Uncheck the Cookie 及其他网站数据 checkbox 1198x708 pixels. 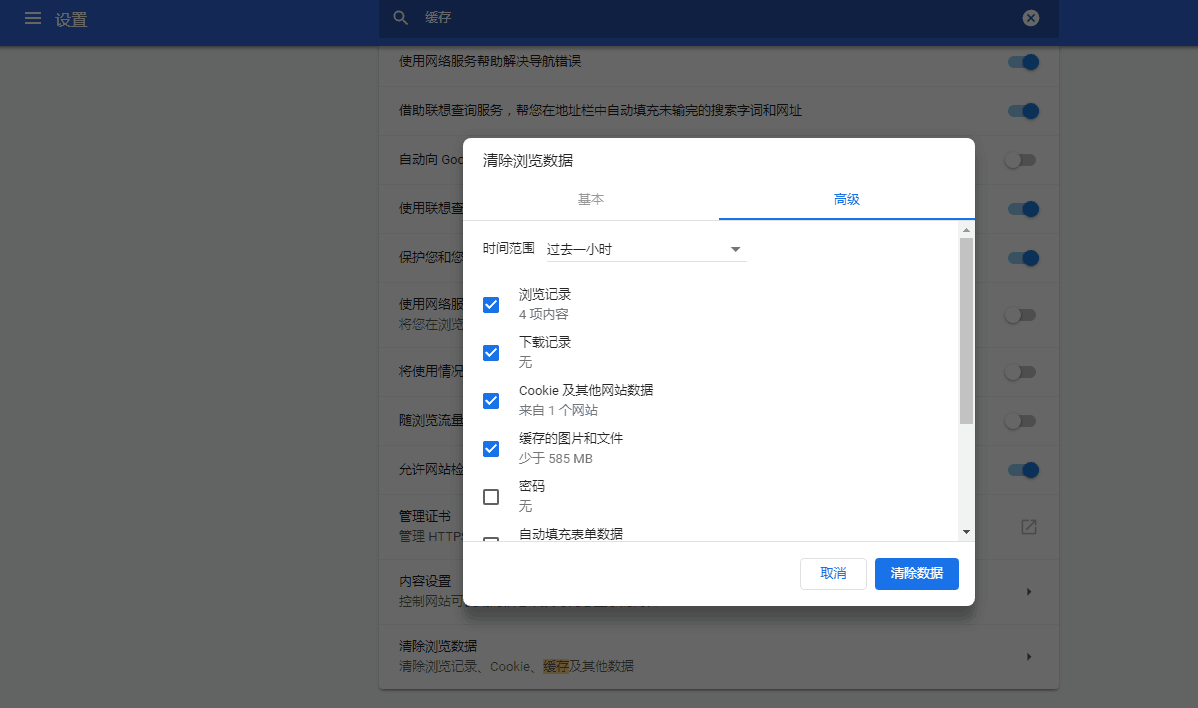coord(491,400)
